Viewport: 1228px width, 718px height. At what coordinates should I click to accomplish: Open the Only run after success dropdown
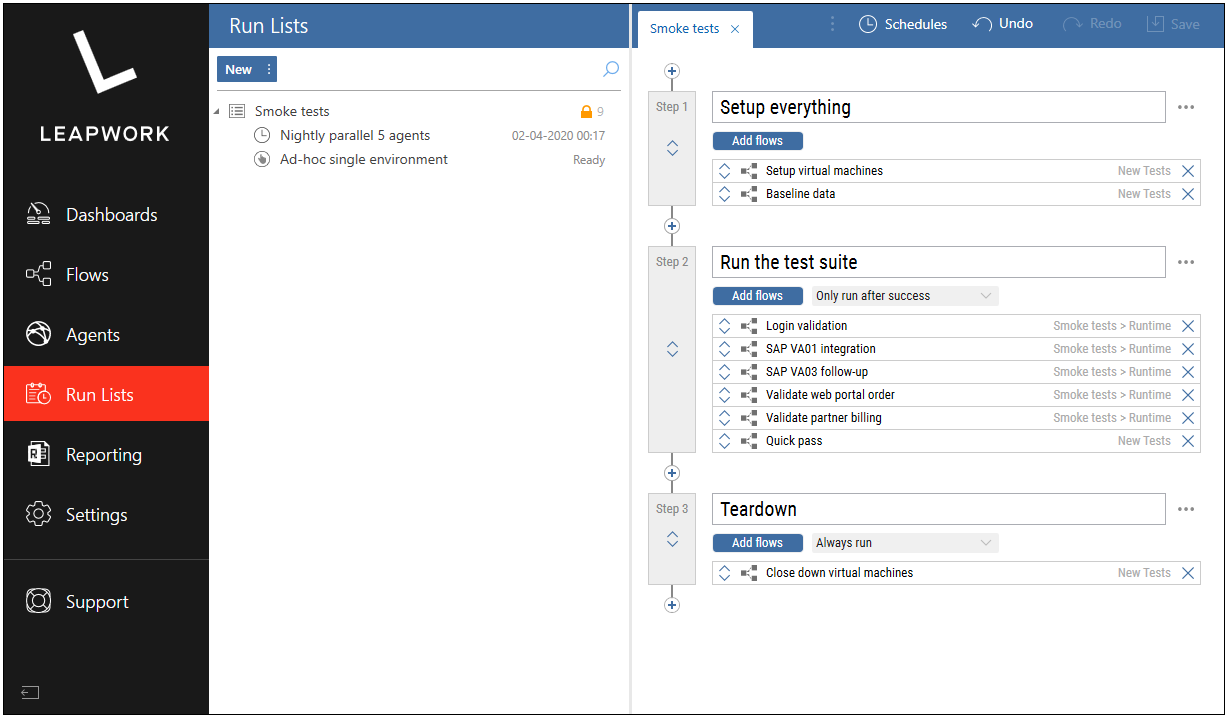pyautogui.click(x=903, y=295)
